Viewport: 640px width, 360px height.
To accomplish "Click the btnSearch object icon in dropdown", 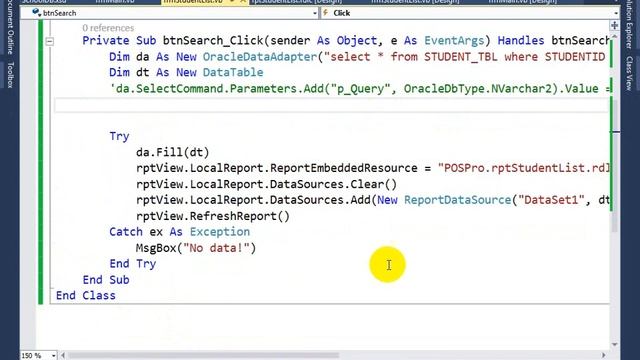I will pos(36,13).
